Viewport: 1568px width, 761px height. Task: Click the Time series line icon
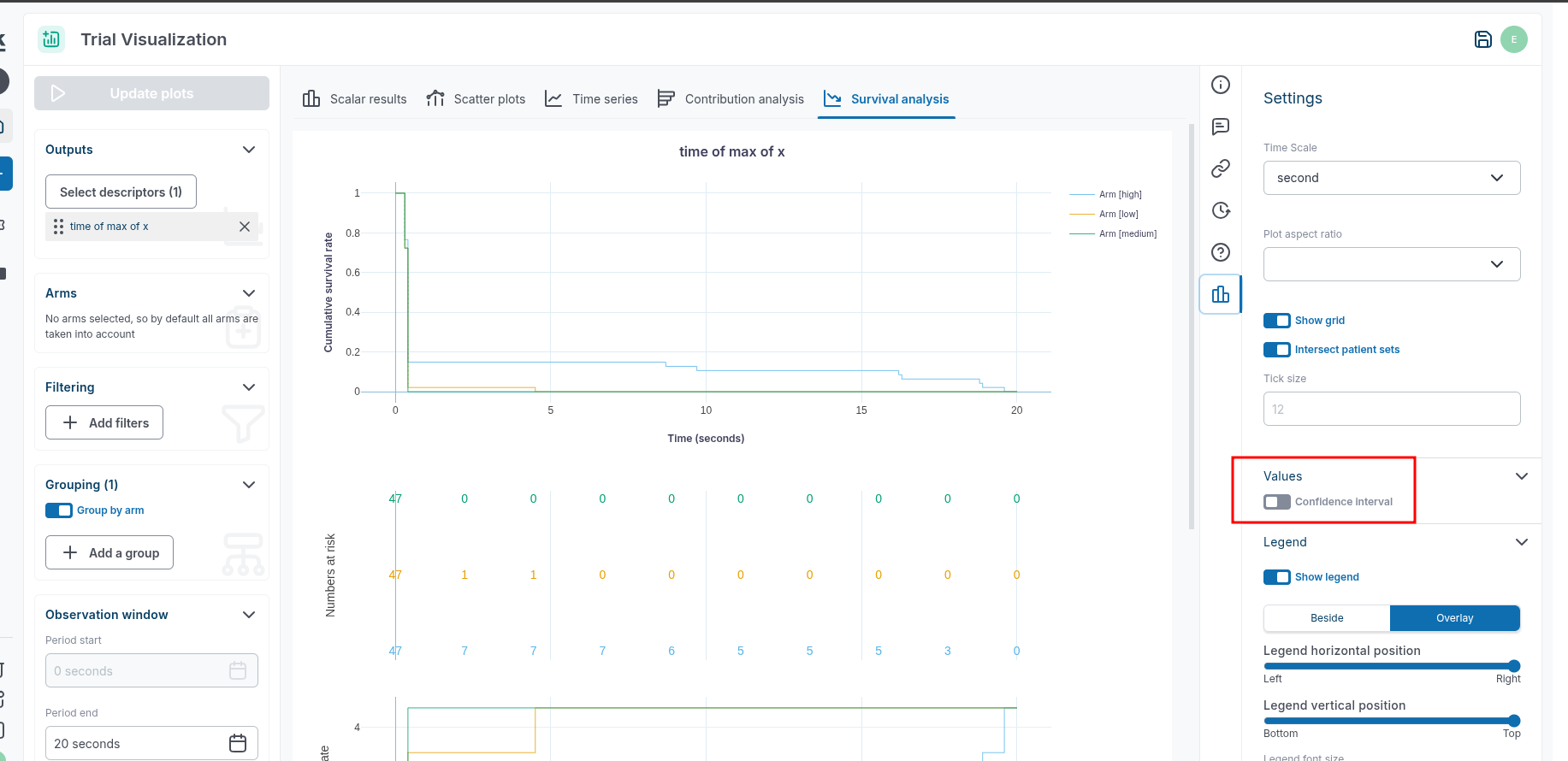tap(553, 99)
